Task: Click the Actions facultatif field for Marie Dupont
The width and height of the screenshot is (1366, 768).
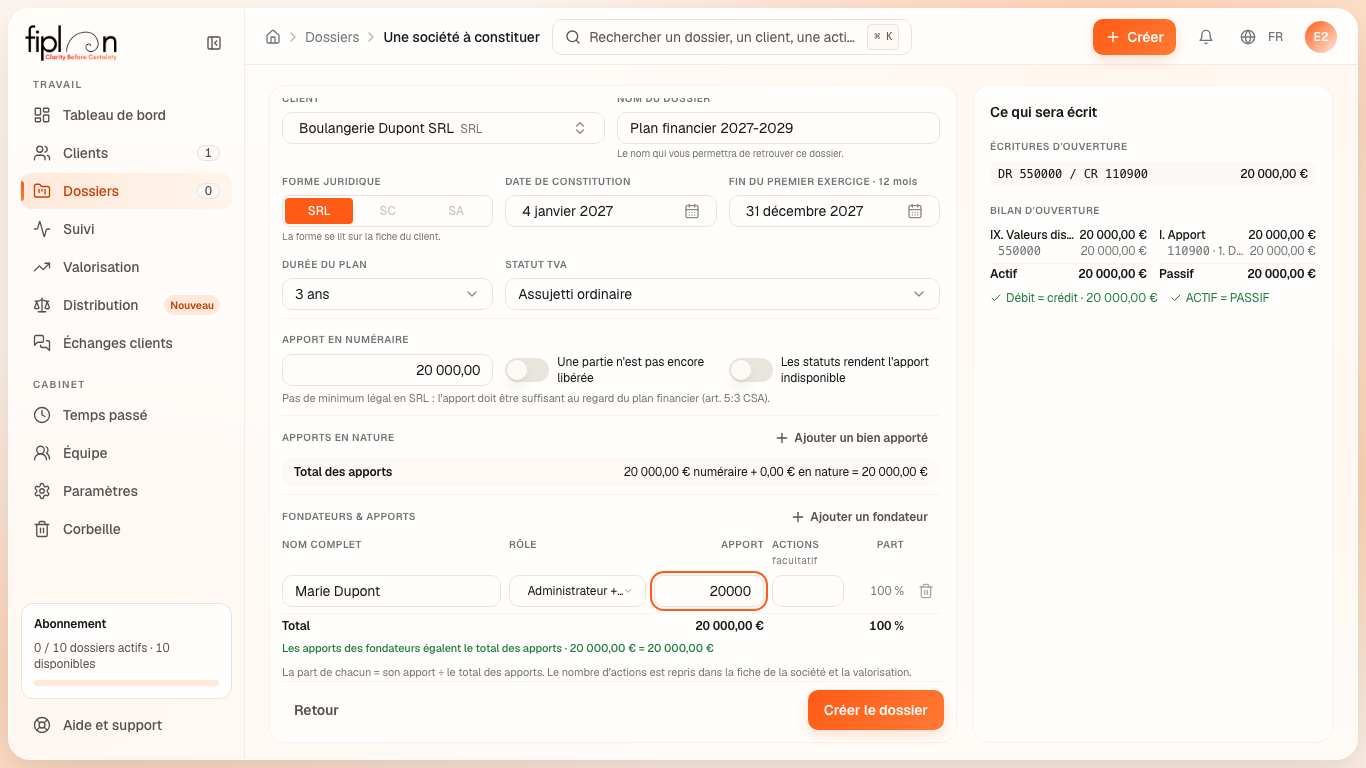Action: pos(808,591)
